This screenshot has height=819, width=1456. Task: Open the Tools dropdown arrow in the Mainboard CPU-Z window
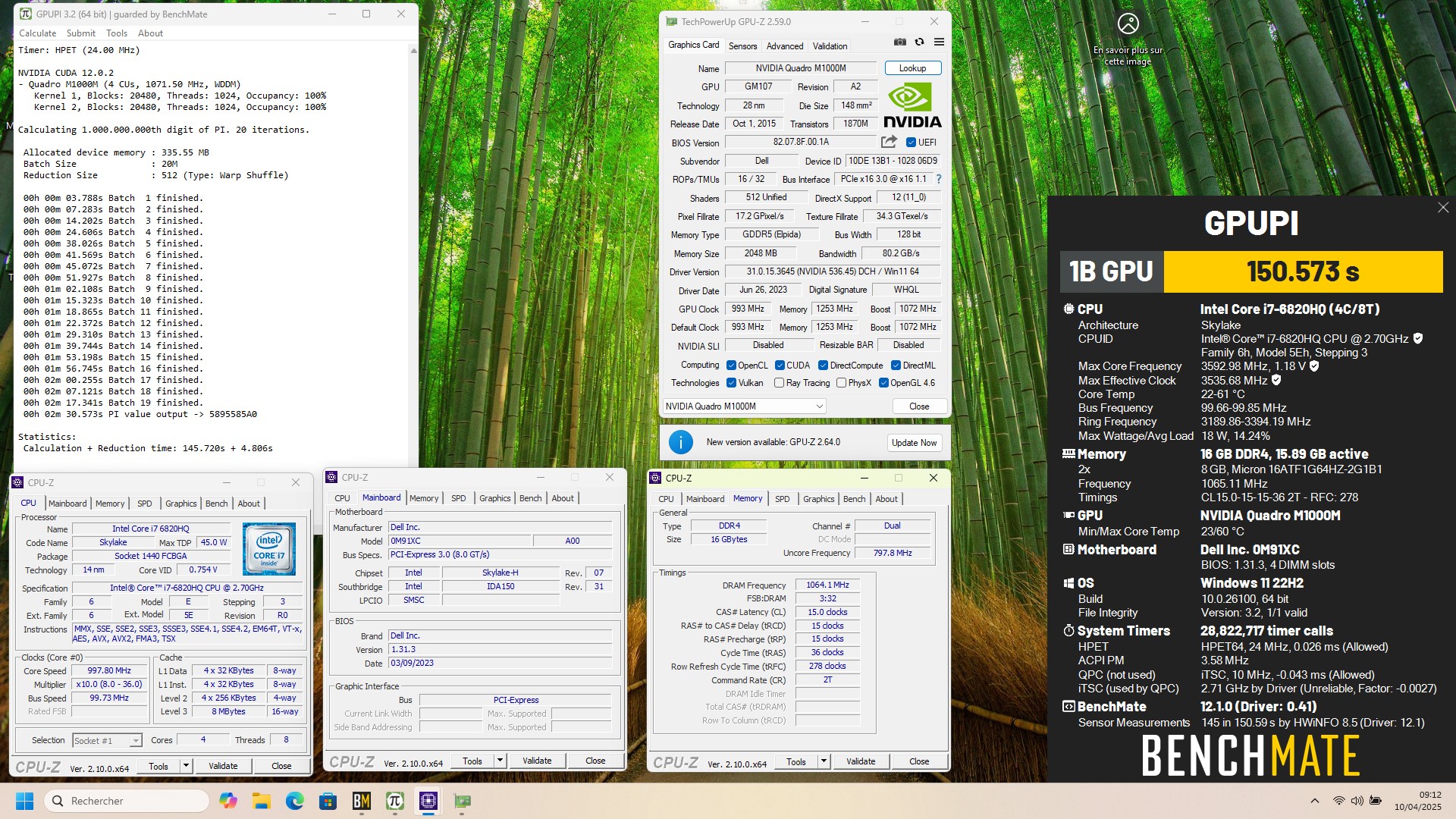point(500,761)
